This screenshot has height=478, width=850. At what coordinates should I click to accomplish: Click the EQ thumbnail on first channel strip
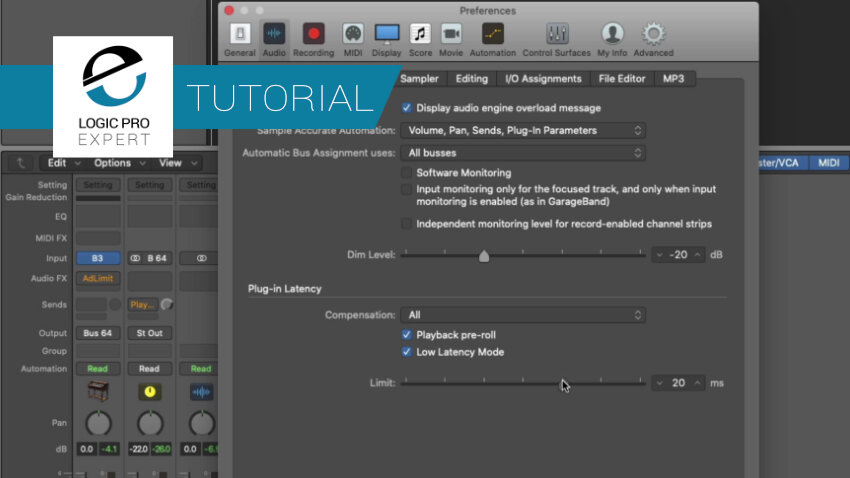coord(98,217)
